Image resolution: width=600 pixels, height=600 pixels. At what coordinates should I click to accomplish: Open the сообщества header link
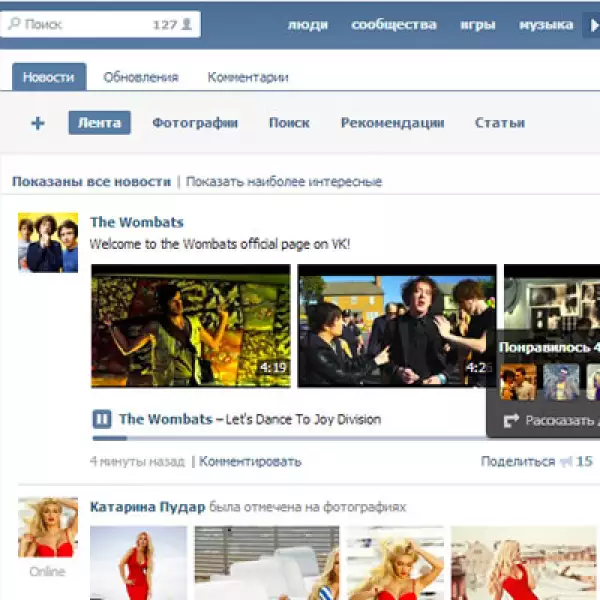(394, 24)
